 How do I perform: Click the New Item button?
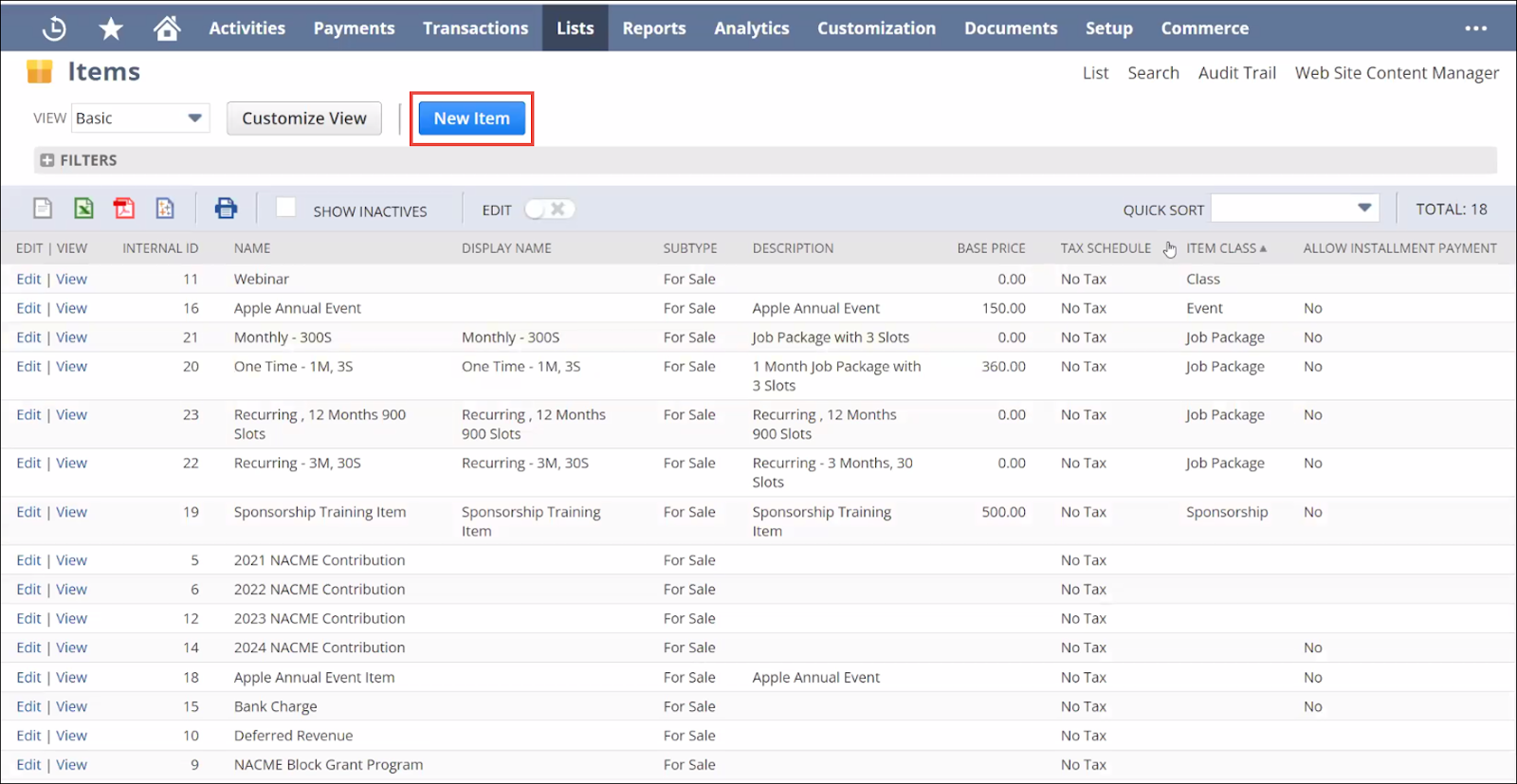point(471,119)
